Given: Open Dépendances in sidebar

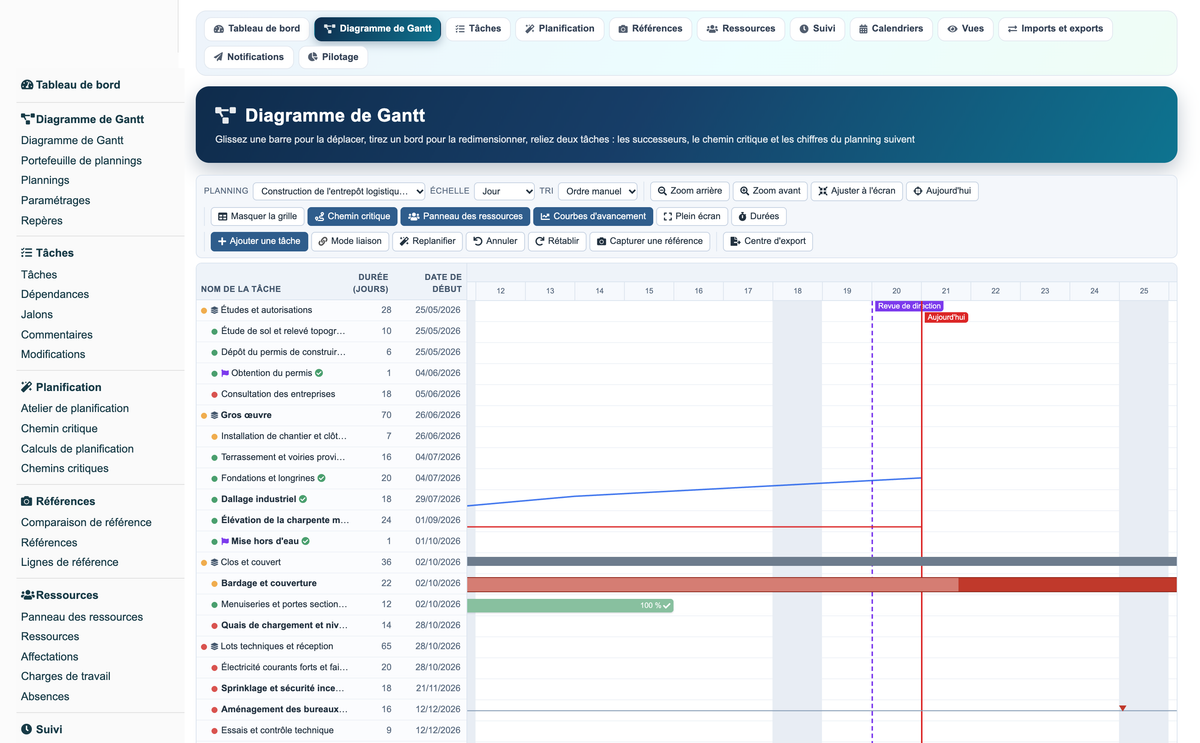Looking at the screenshot, I should tap(55, 294).
